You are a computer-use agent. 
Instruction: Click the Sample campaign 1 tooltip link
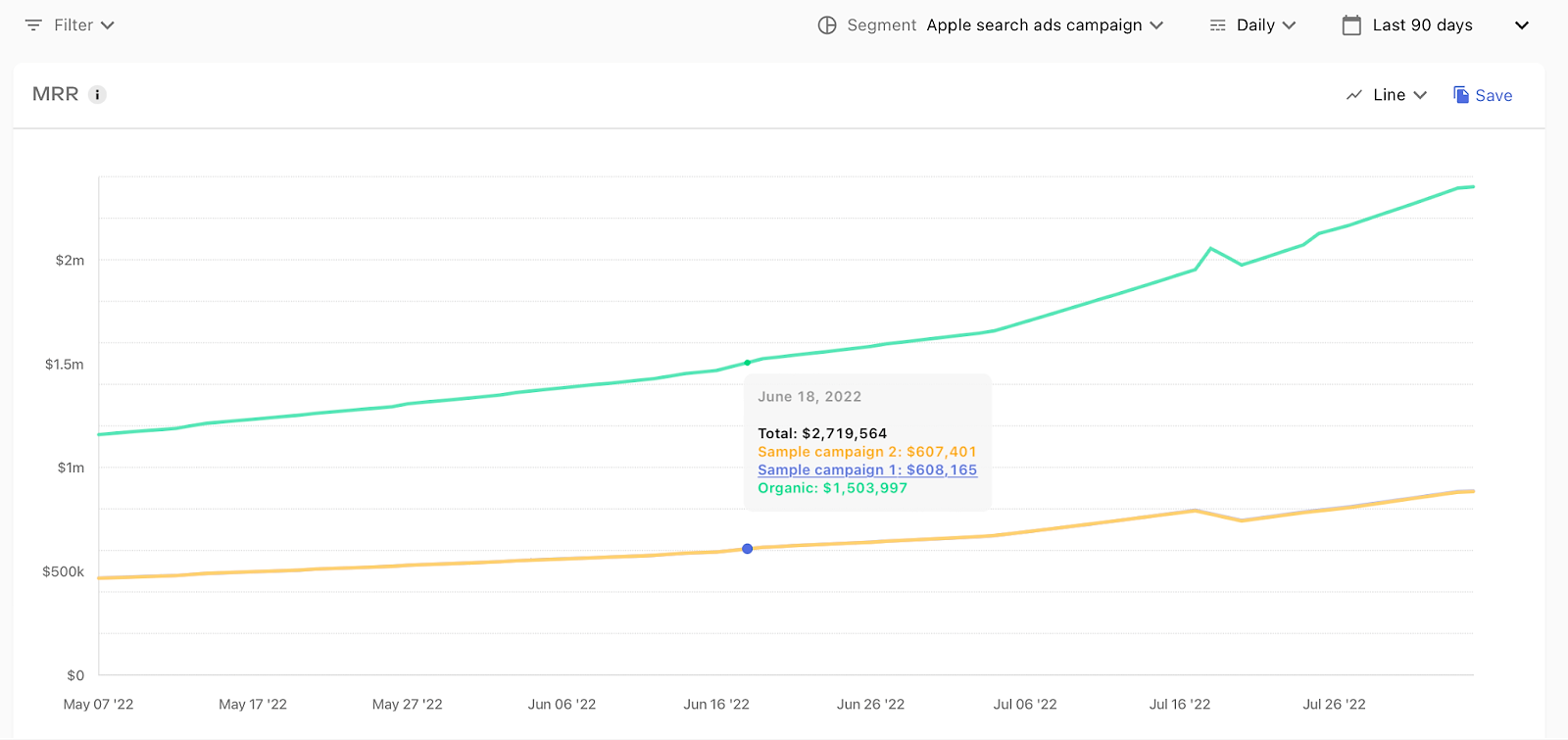(x=867, y=469)
